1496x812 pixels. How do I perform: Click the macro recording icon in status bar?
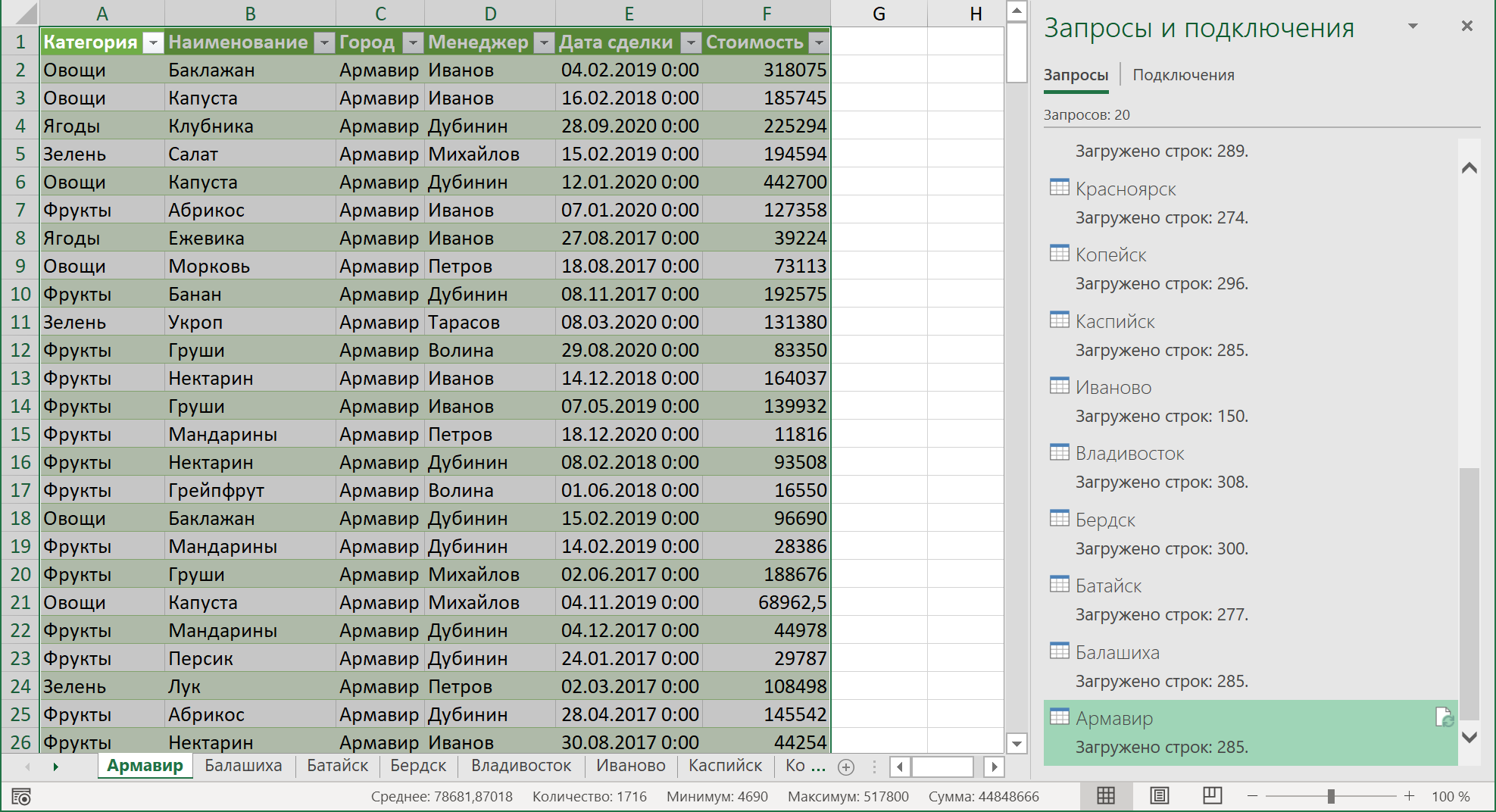click(21, 797)
